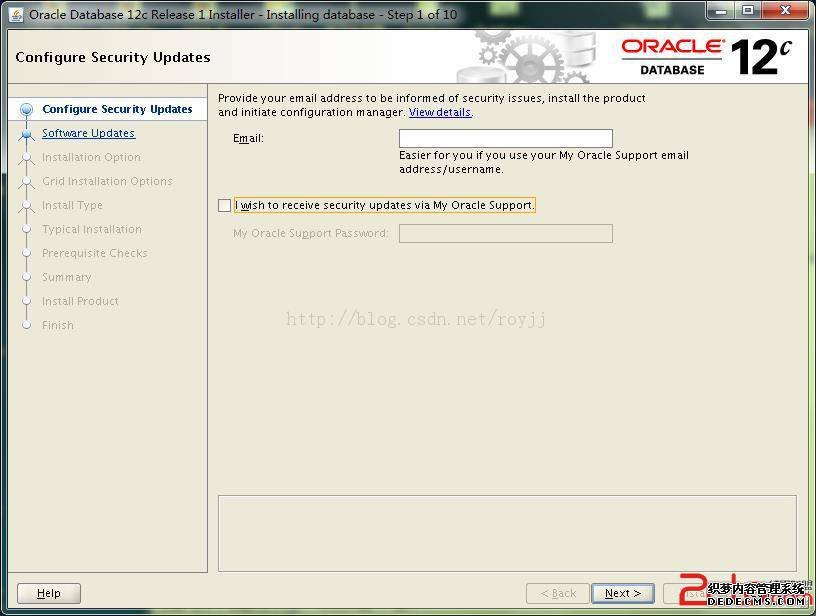Maximize the Oracle installer window

click(x=749, y=11)
